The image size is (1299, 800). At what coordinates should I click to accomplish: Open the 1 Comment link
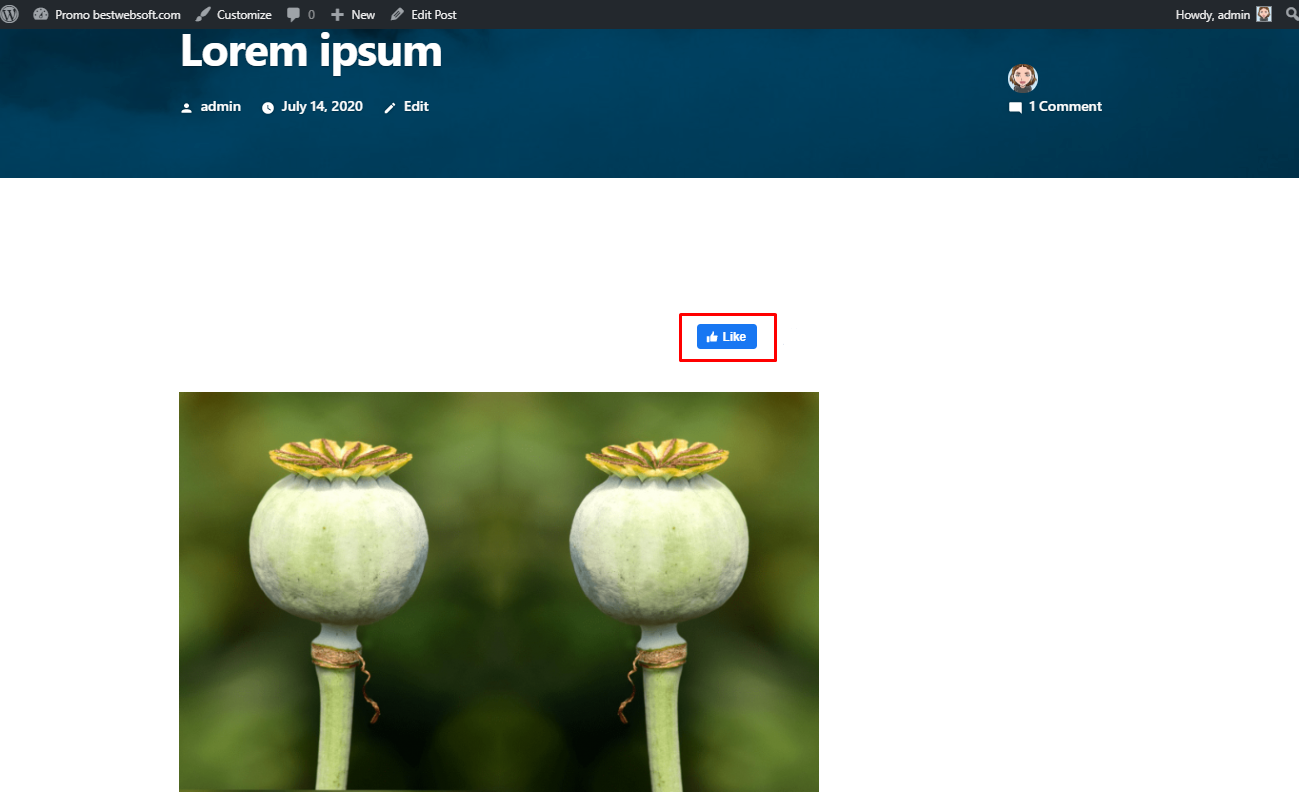[x=1065, y=106]
